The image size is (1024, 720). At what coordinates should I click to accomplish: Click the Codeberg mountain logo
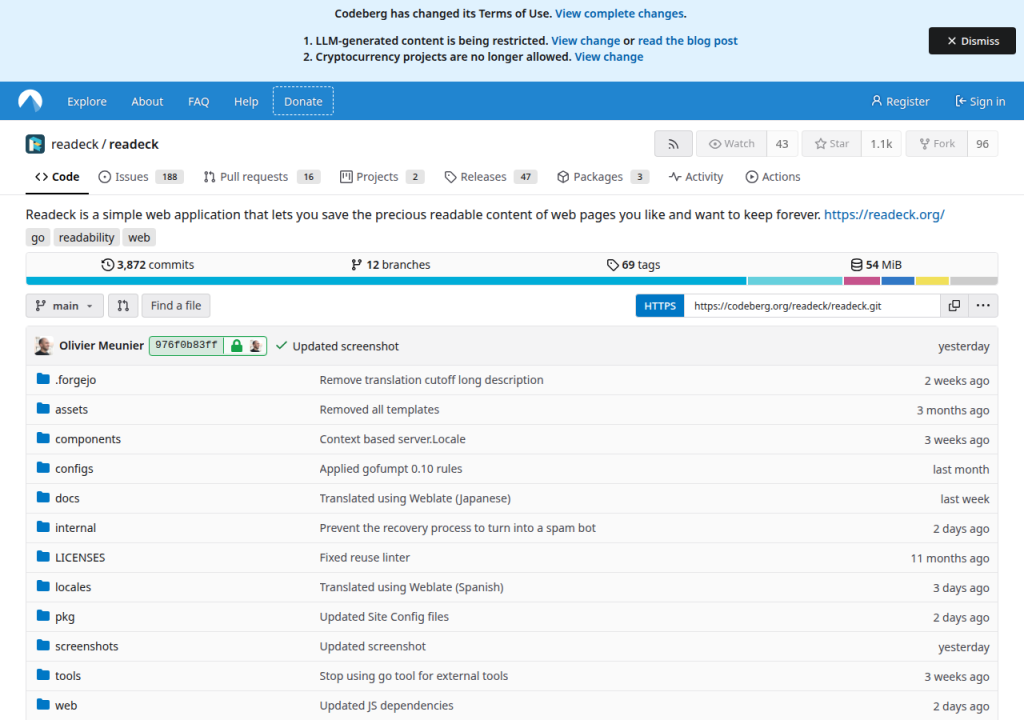point(30,101)
